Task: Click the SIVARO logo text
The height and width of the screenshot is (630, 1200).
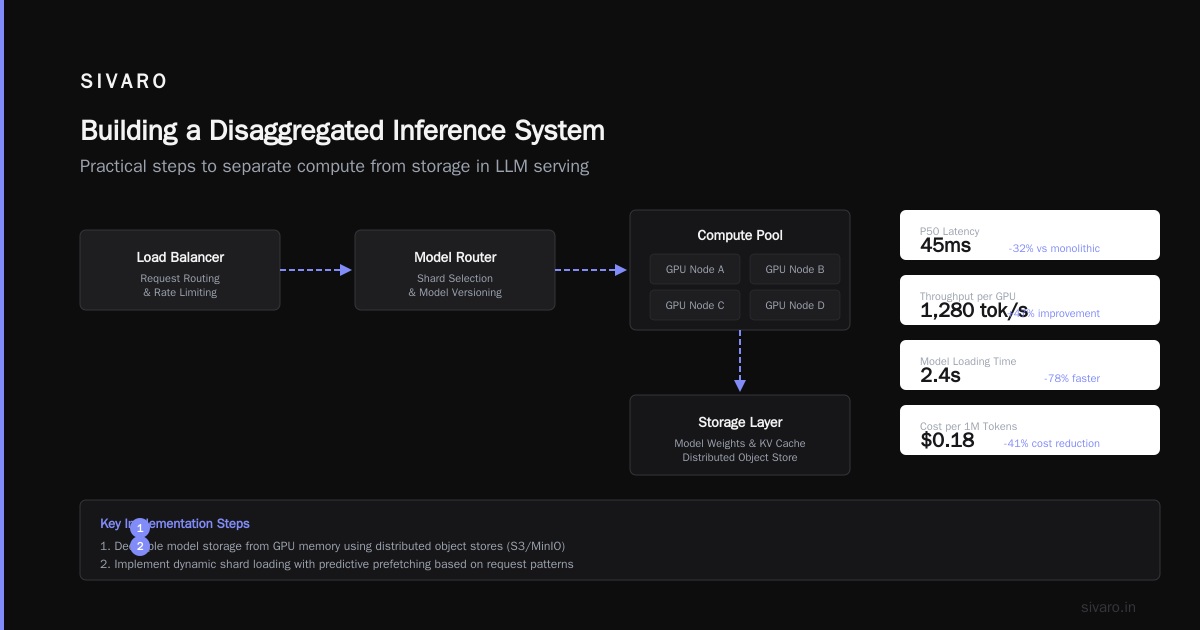Action: tap(124, 82)
